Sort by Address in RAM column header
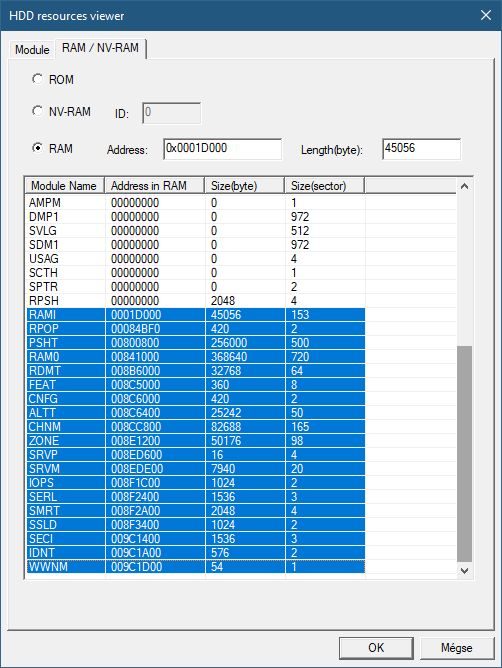 coord(155,186)
